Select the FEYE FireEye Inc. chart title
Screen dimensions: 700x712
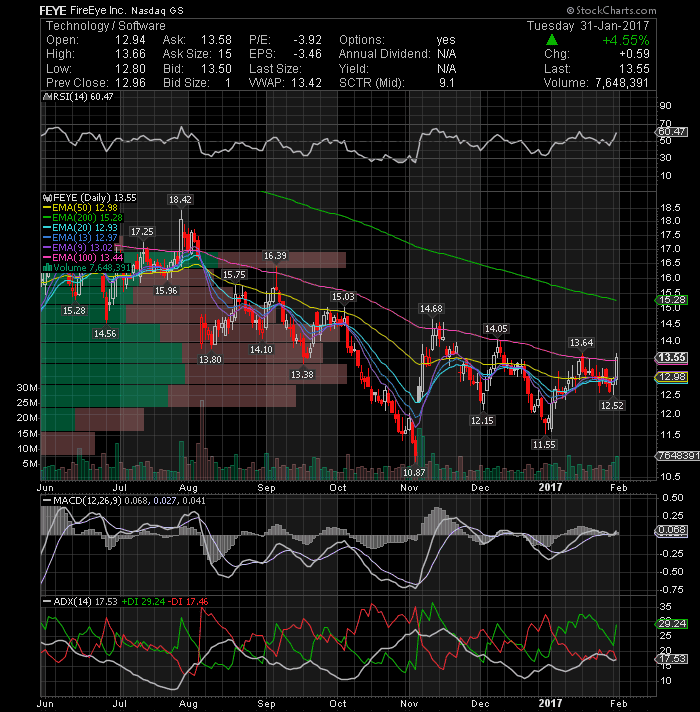[111, 10]
